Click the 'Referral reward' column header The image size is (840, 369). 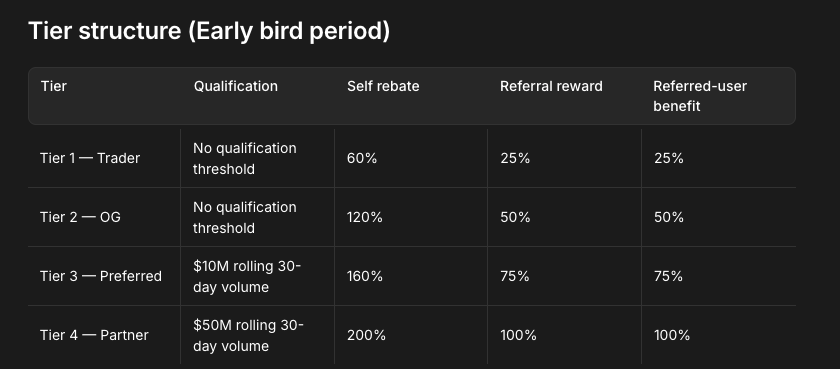pos(551,86)
